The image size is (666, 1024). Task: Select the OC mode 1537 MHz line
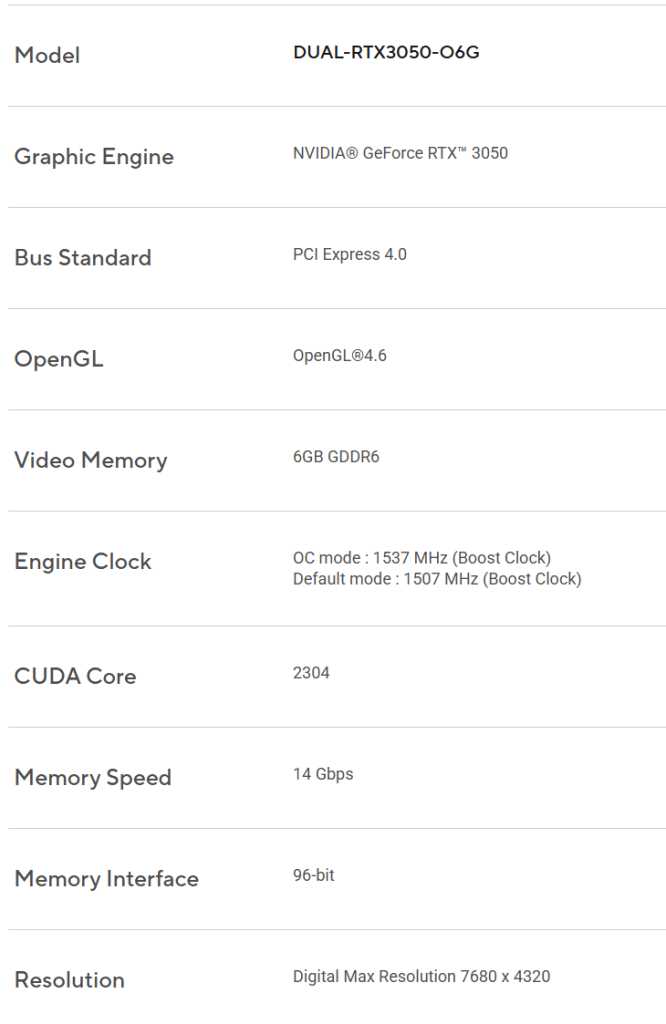[421, 558]
